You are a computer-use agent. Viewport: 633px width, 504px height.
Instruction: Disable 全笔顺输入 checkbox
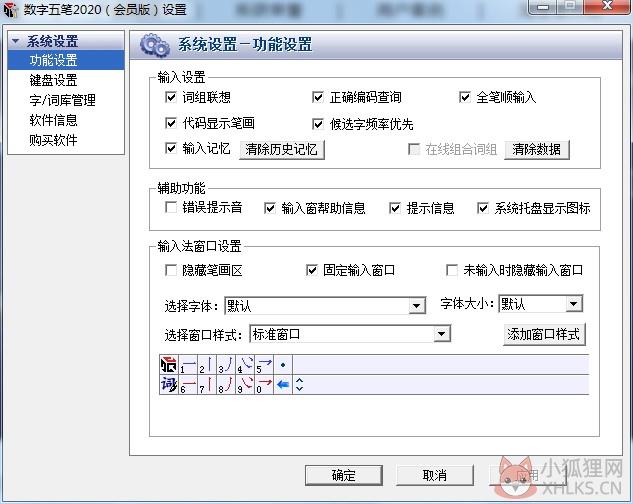coord(465,97)
